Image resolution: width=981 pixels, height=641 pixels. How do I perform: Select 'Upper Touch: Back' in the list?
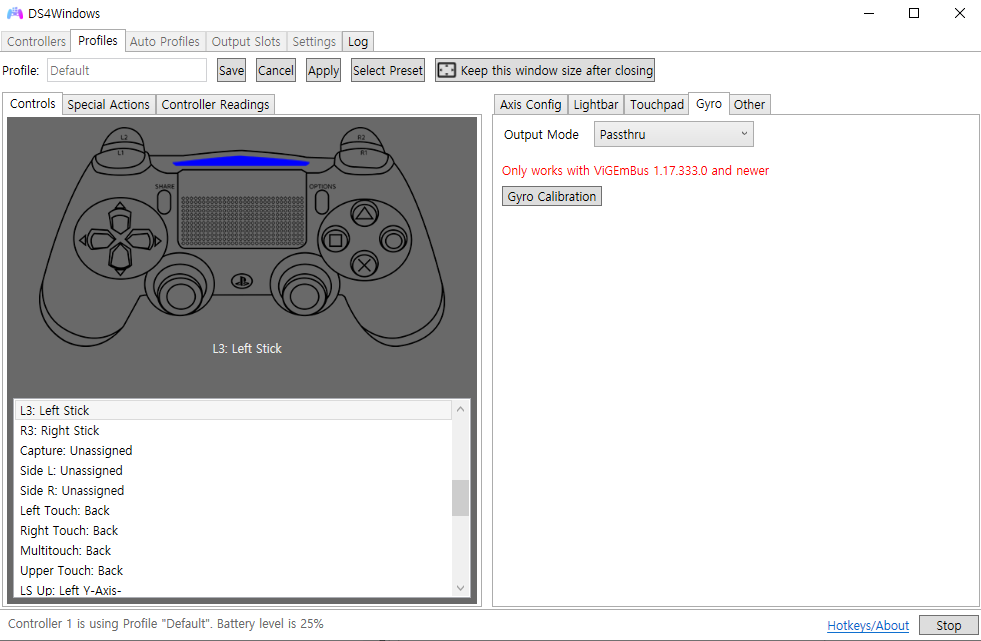(233, 570)
